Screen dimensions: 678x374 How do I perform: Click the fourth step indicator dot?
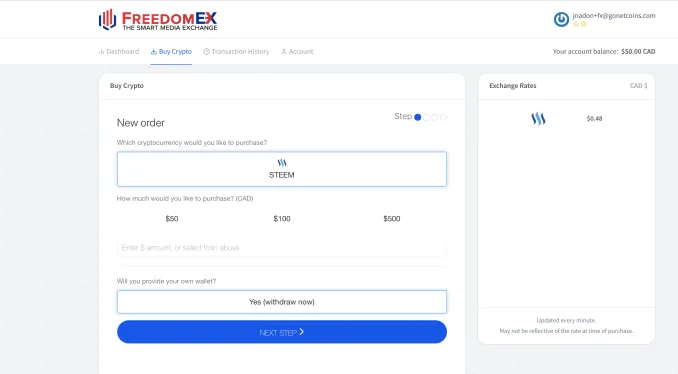[443, 117]
